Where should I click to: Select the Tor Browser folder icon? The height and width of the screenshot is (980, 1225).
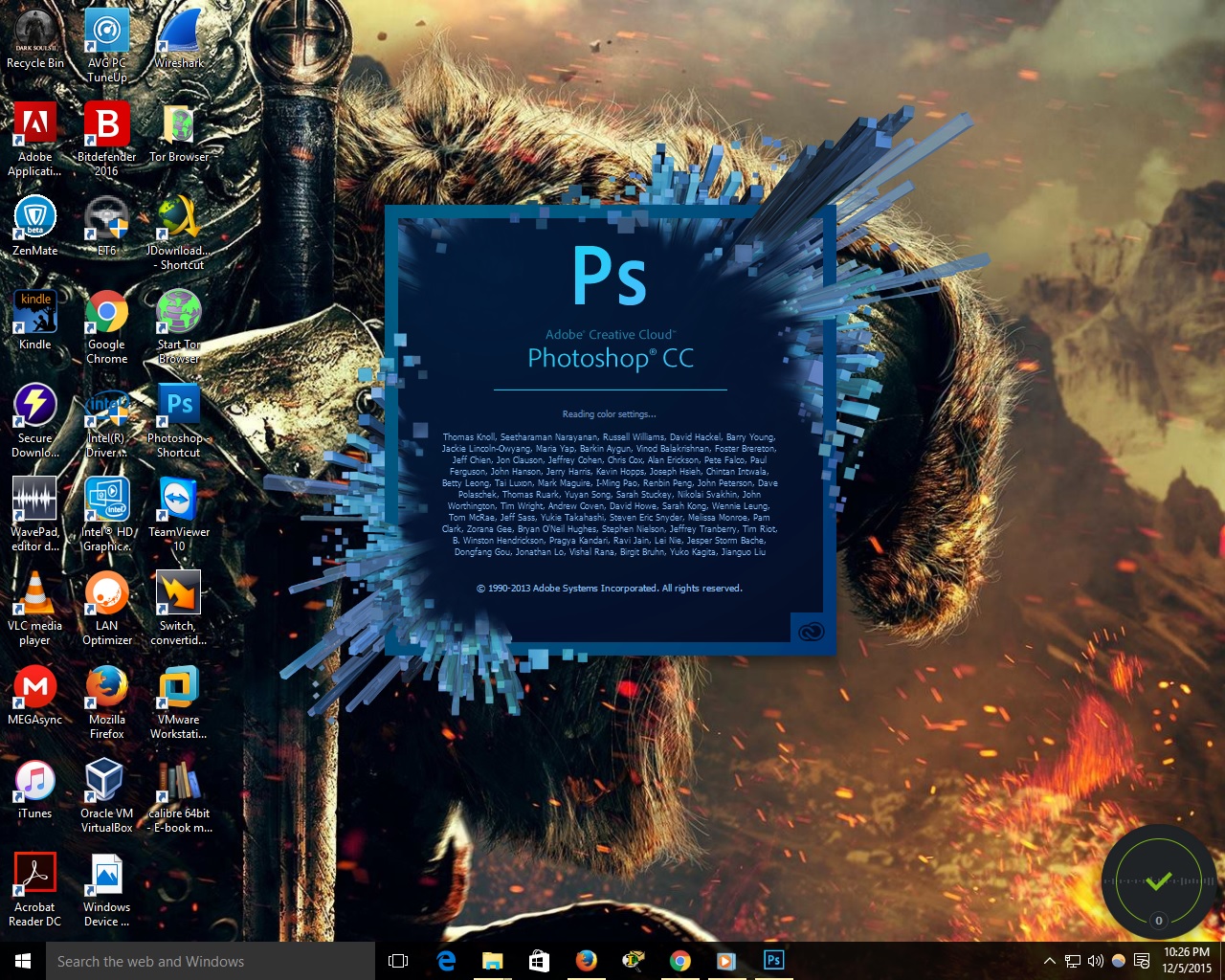tap(179, 134)
